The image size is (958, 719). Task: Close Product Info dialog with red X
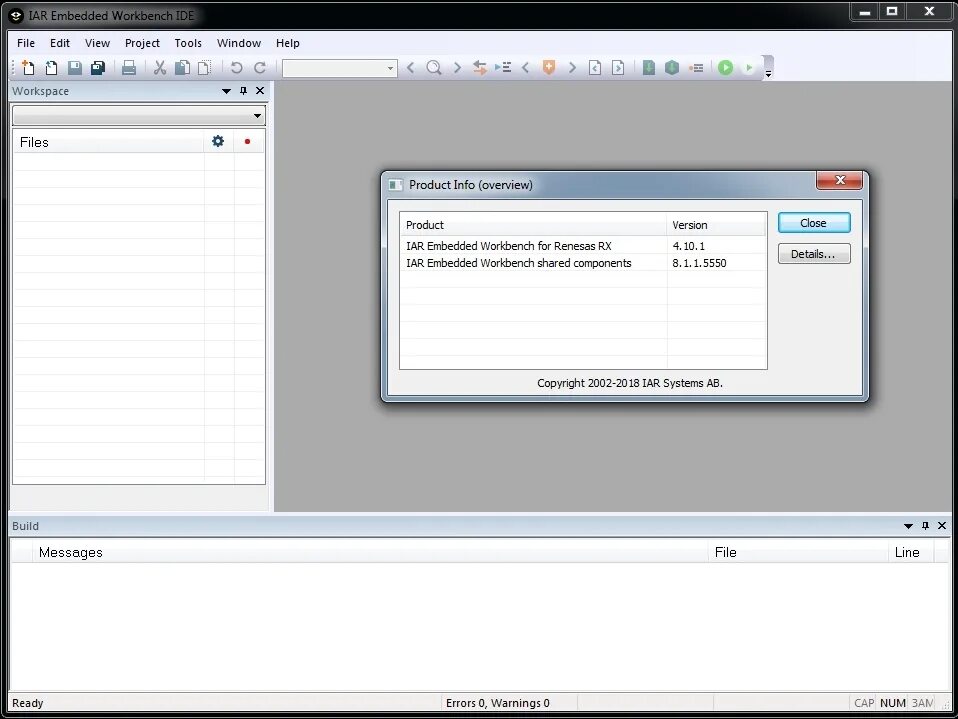839,180
